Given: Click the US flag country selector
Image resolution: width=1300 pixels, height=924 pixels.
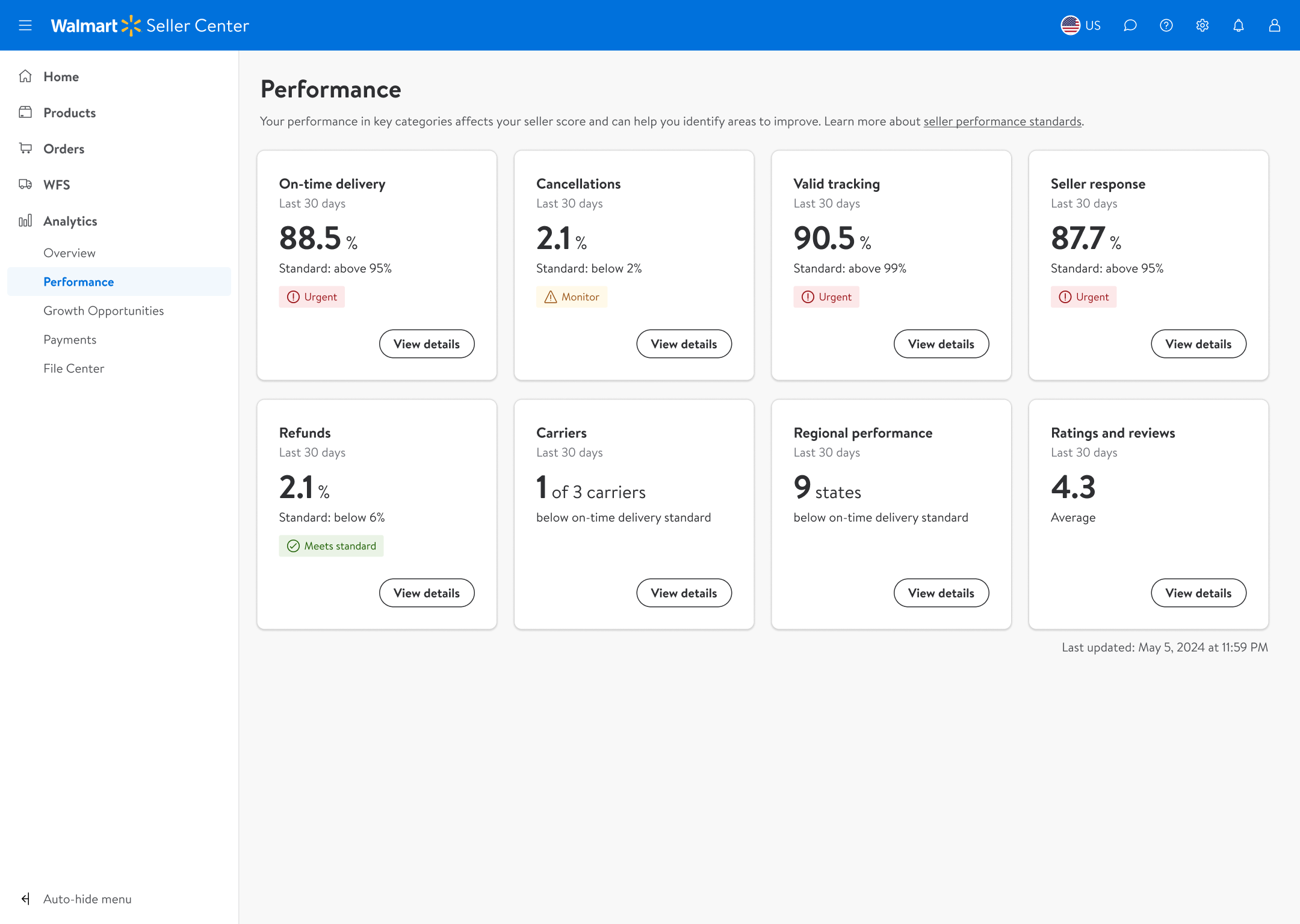Looking at the screenshot, I should (x=1080, y=25).
